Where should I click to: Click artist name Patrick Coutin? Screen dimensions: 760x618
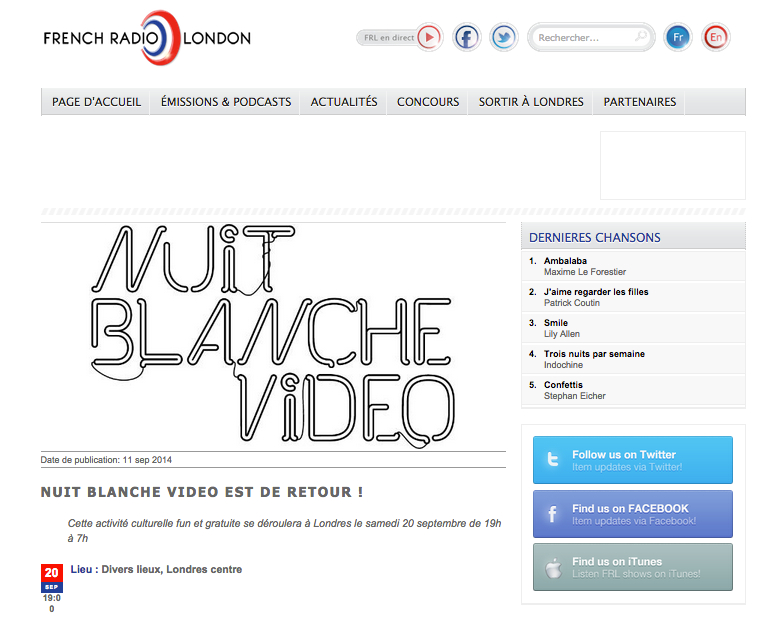571,303
